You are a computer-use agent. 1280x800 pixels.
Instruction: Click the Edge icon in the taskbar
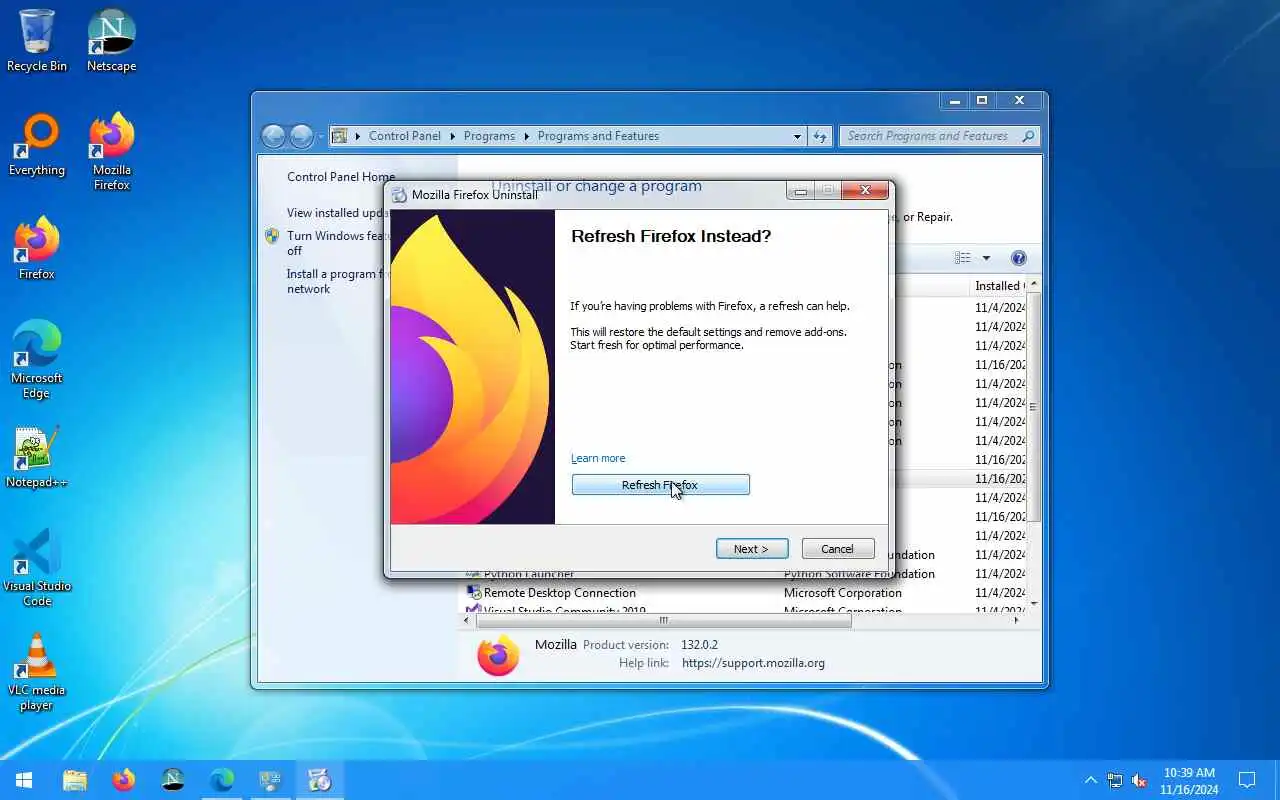[222, 780]
